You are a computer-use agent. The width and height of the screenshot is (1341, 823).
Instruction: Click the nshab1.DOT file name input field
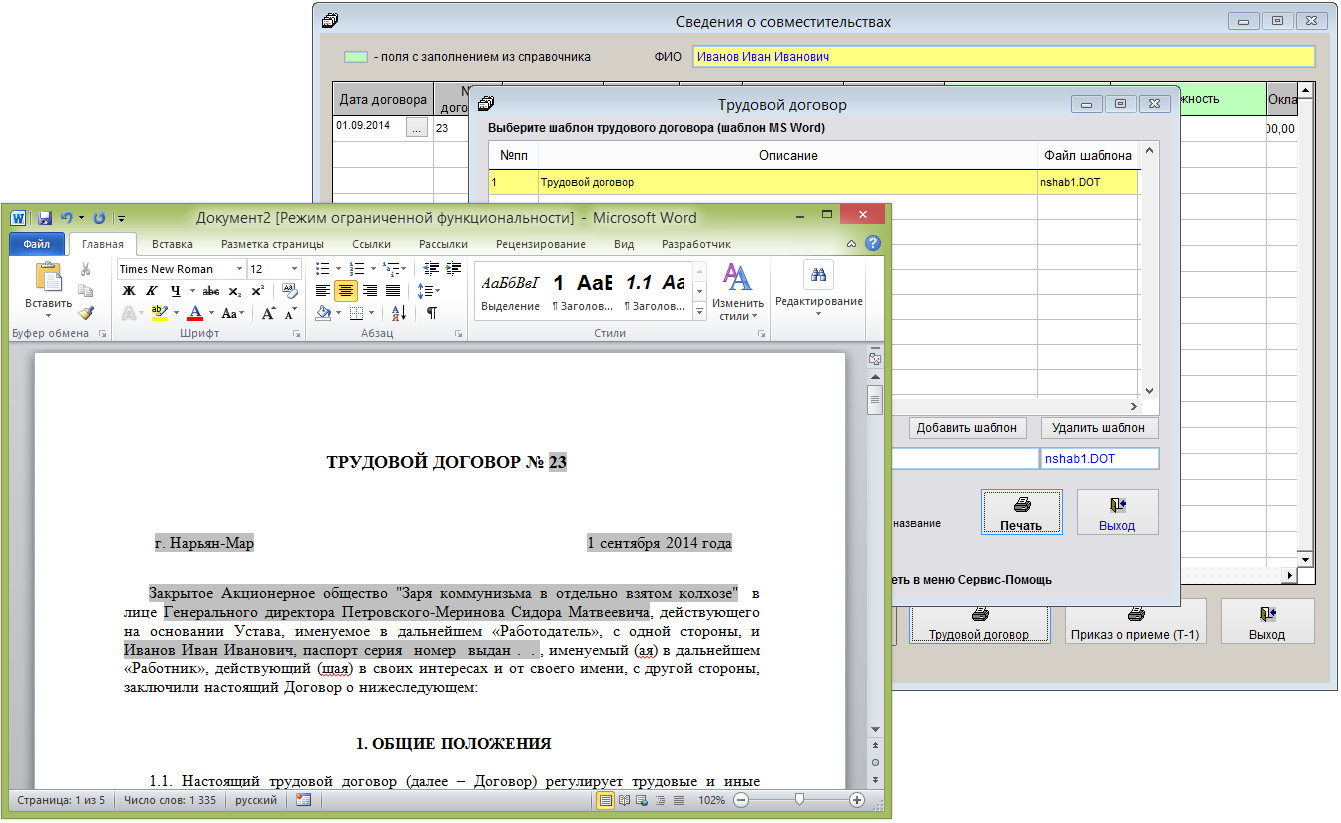coord(1099,458)
